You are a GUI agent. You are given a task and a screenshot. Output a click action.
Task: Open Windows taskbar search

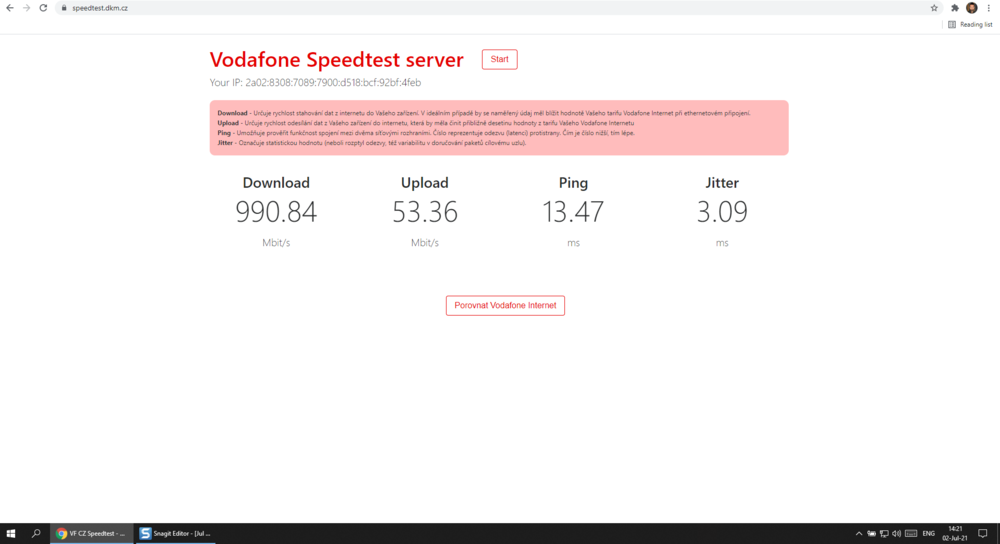point(37,534)
